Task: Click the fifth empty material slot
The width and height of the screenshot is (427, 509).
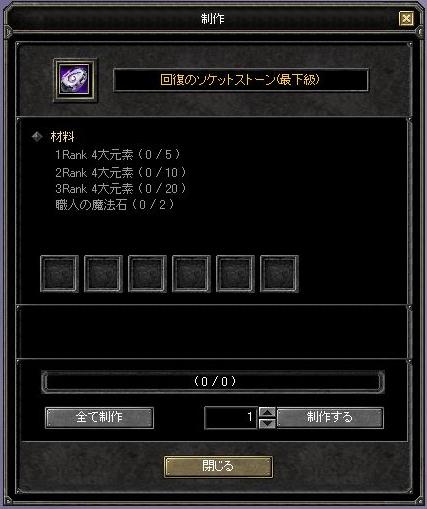Action: (235, 274)
